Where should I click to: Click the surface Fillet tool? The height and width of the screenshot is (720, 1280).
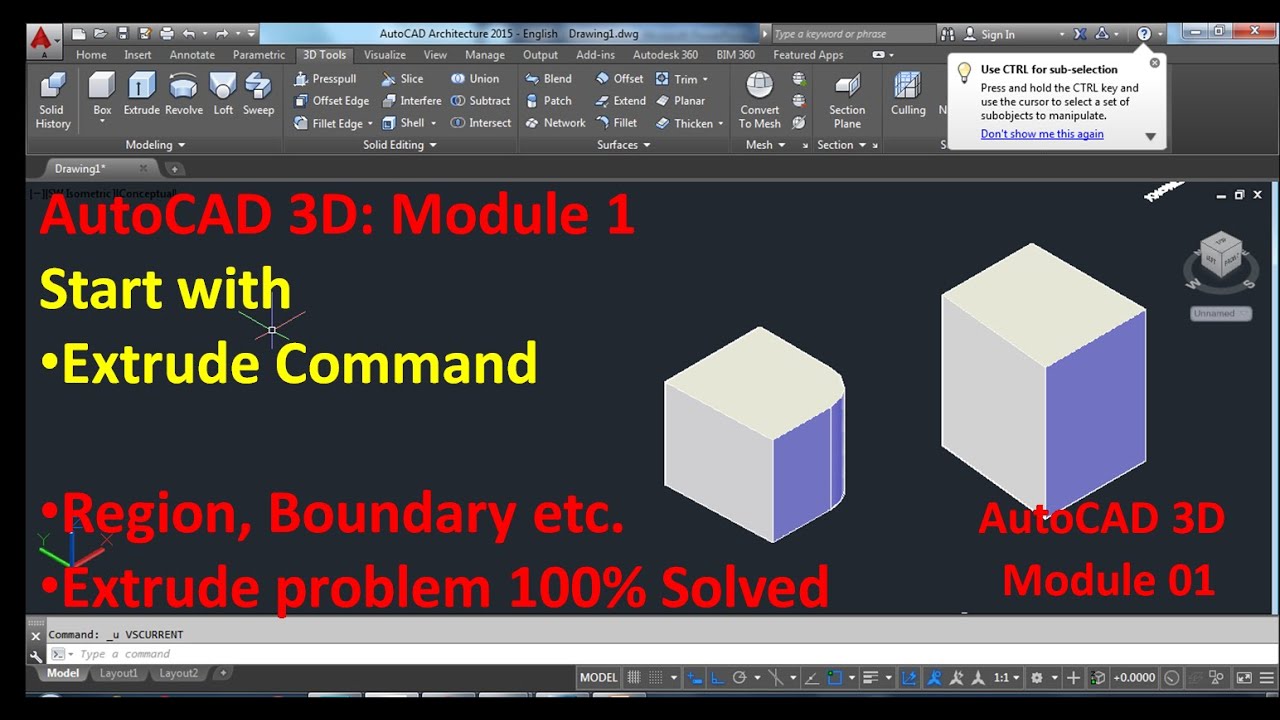[616, 123]
